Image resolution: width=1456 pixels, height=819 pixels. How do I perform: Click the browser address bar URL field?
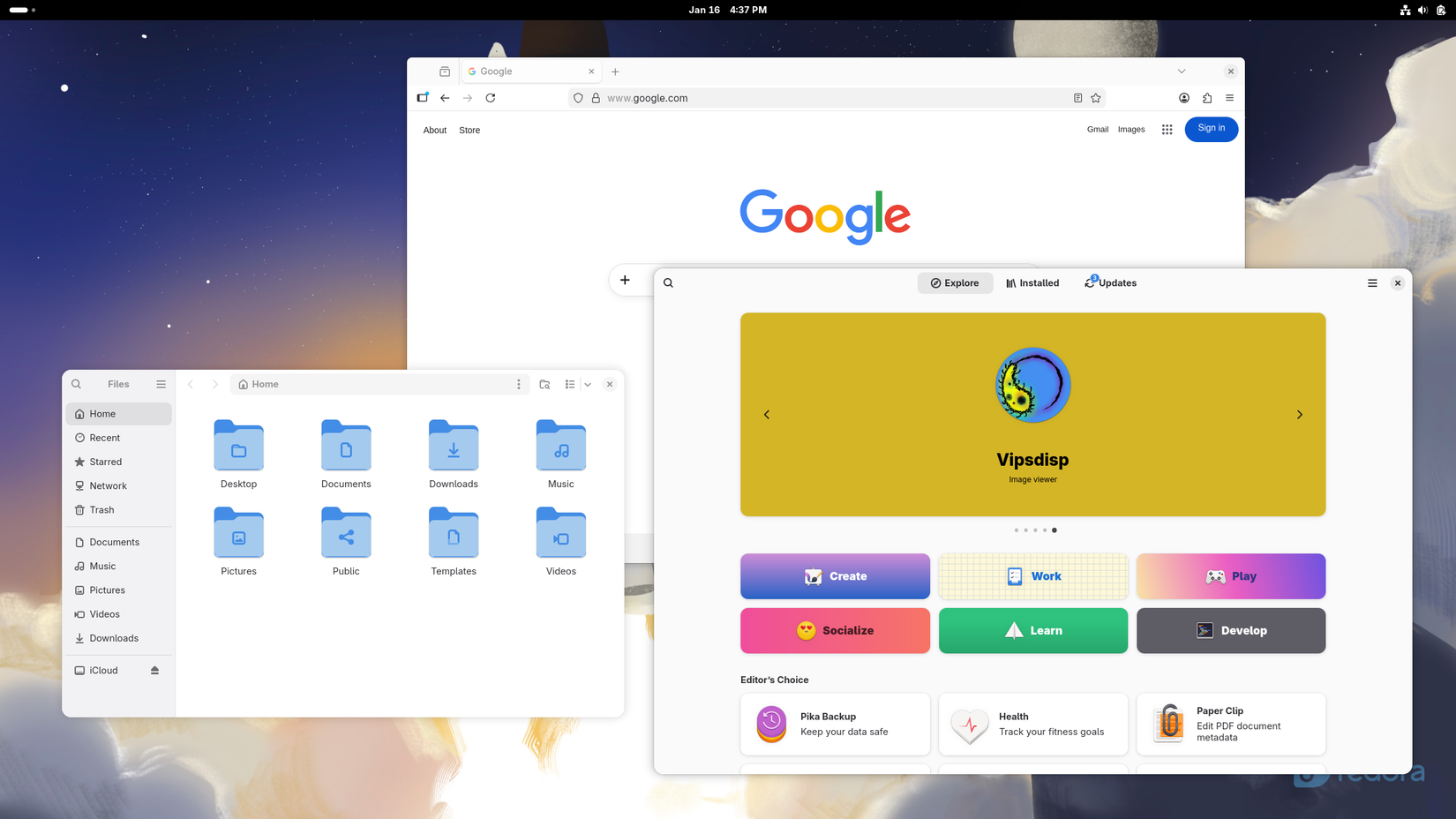837,98
